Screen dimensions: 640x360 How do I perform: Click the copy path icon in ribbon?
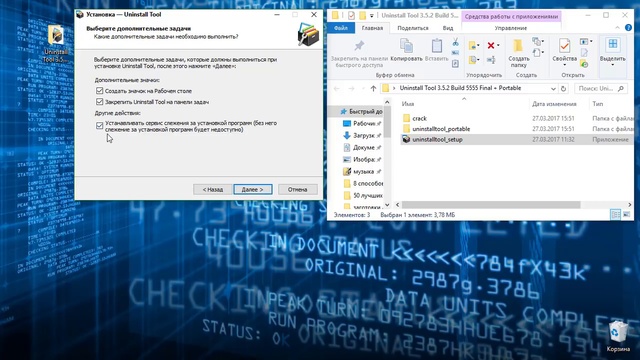456,53
